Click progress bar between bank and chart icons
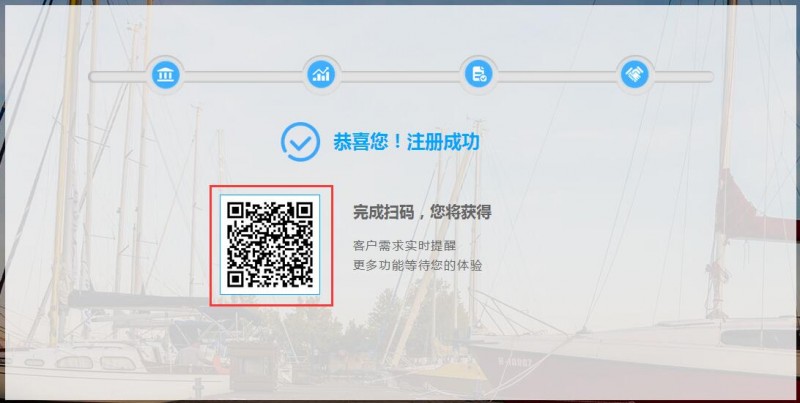 pos(244,77)
